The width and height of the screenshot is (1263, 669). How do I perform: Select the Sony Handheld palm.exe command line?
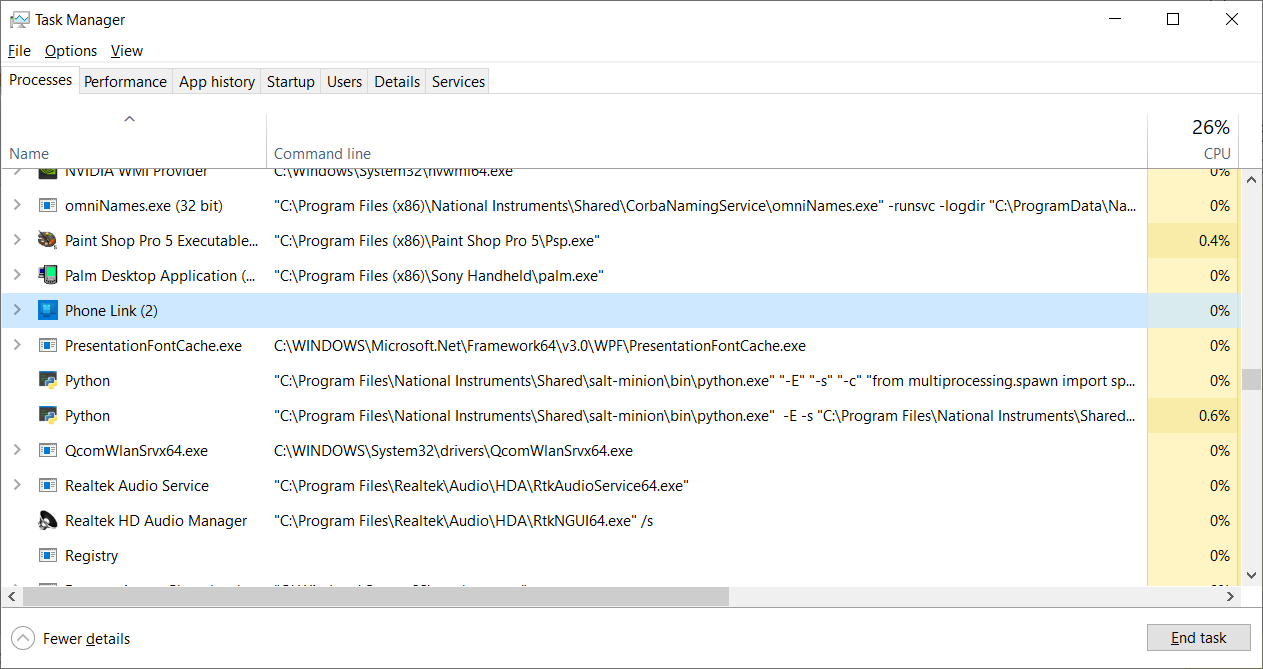[439, 275]
